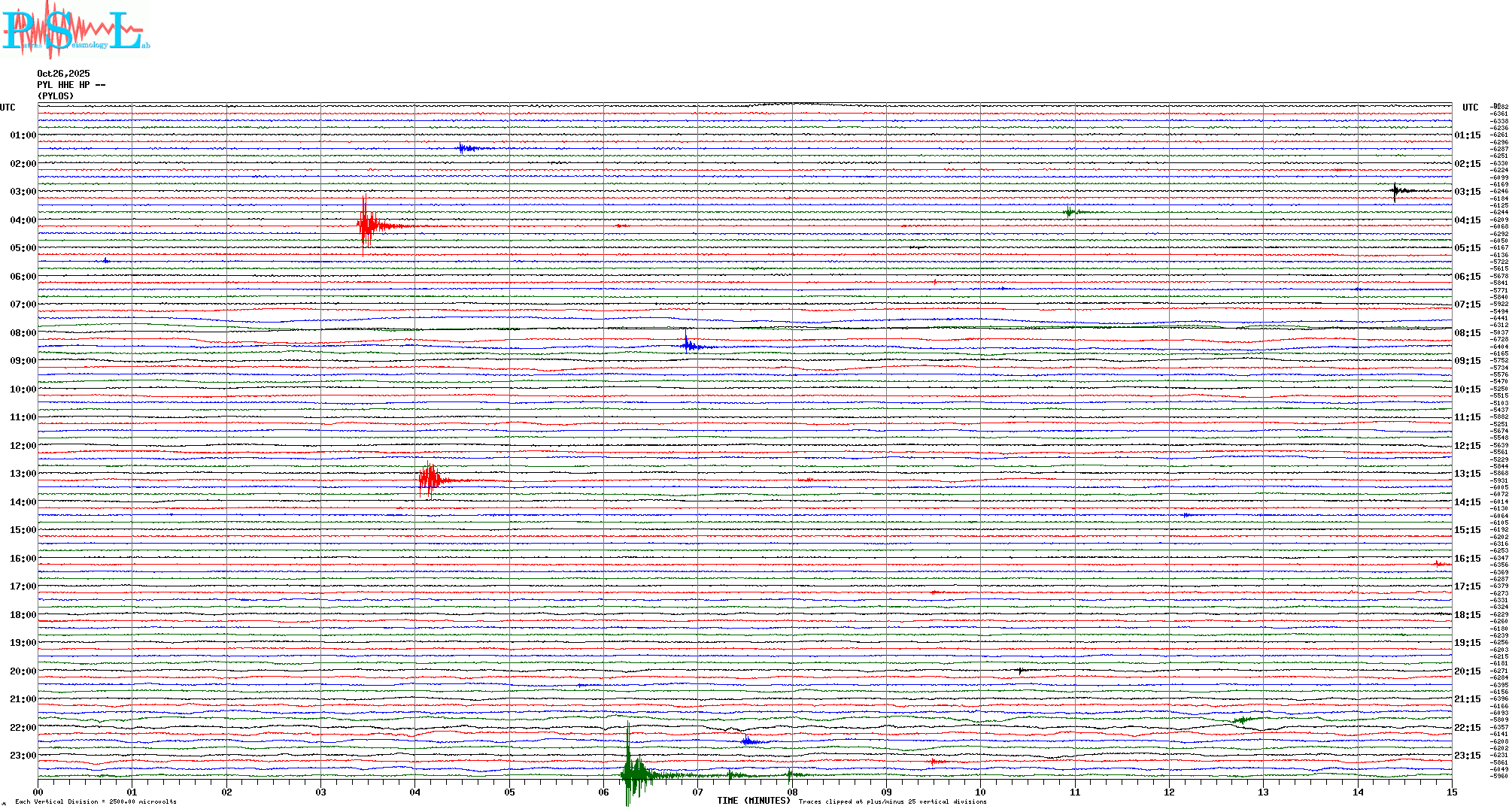Image resolution: width=1512 pixels, height=812 pixels.
Task: Click the (PYLOS) station name label
Action: coord(56,96)
